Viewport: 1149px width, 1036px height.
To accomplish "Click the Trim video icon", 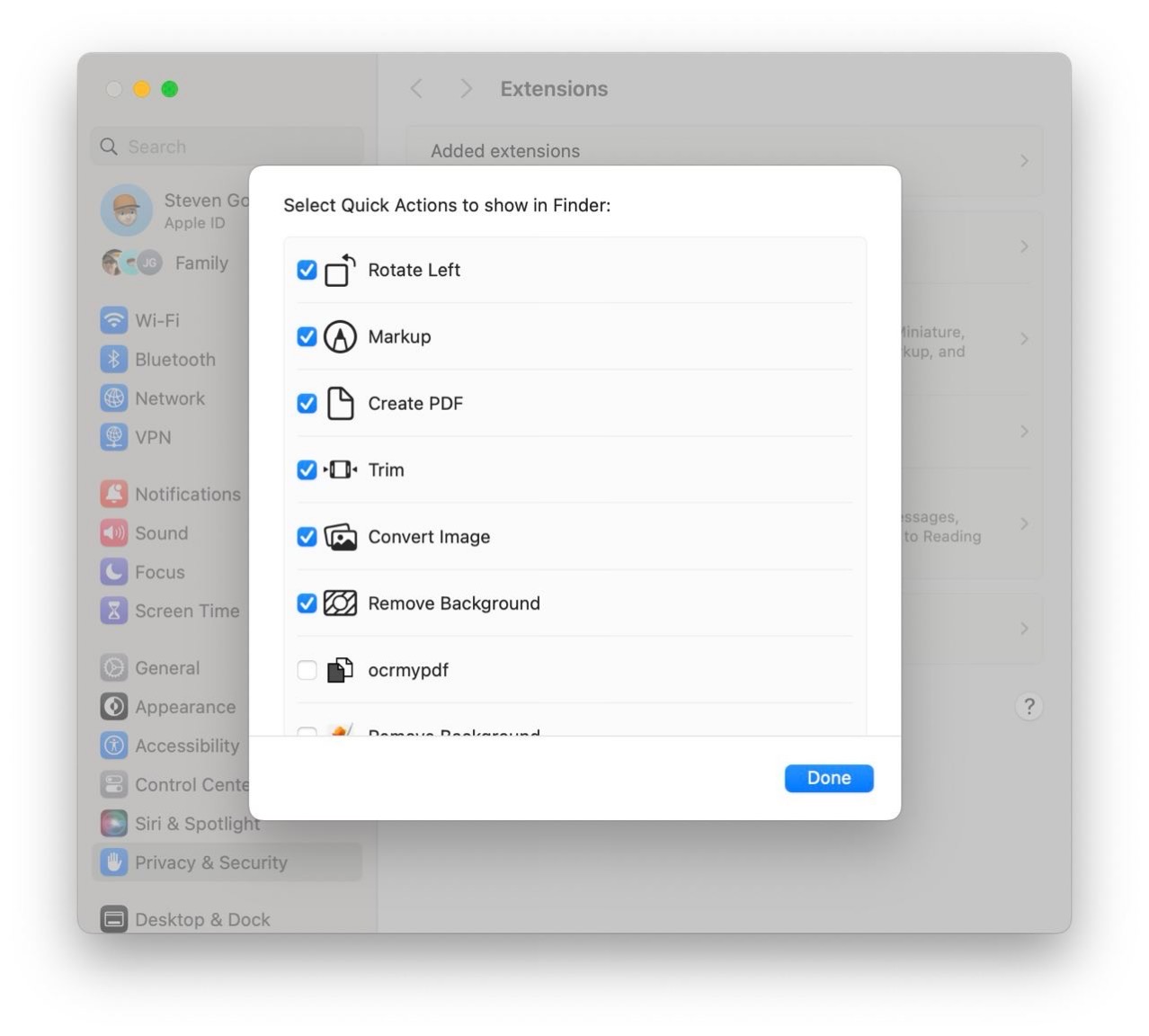I will [340, 469].
